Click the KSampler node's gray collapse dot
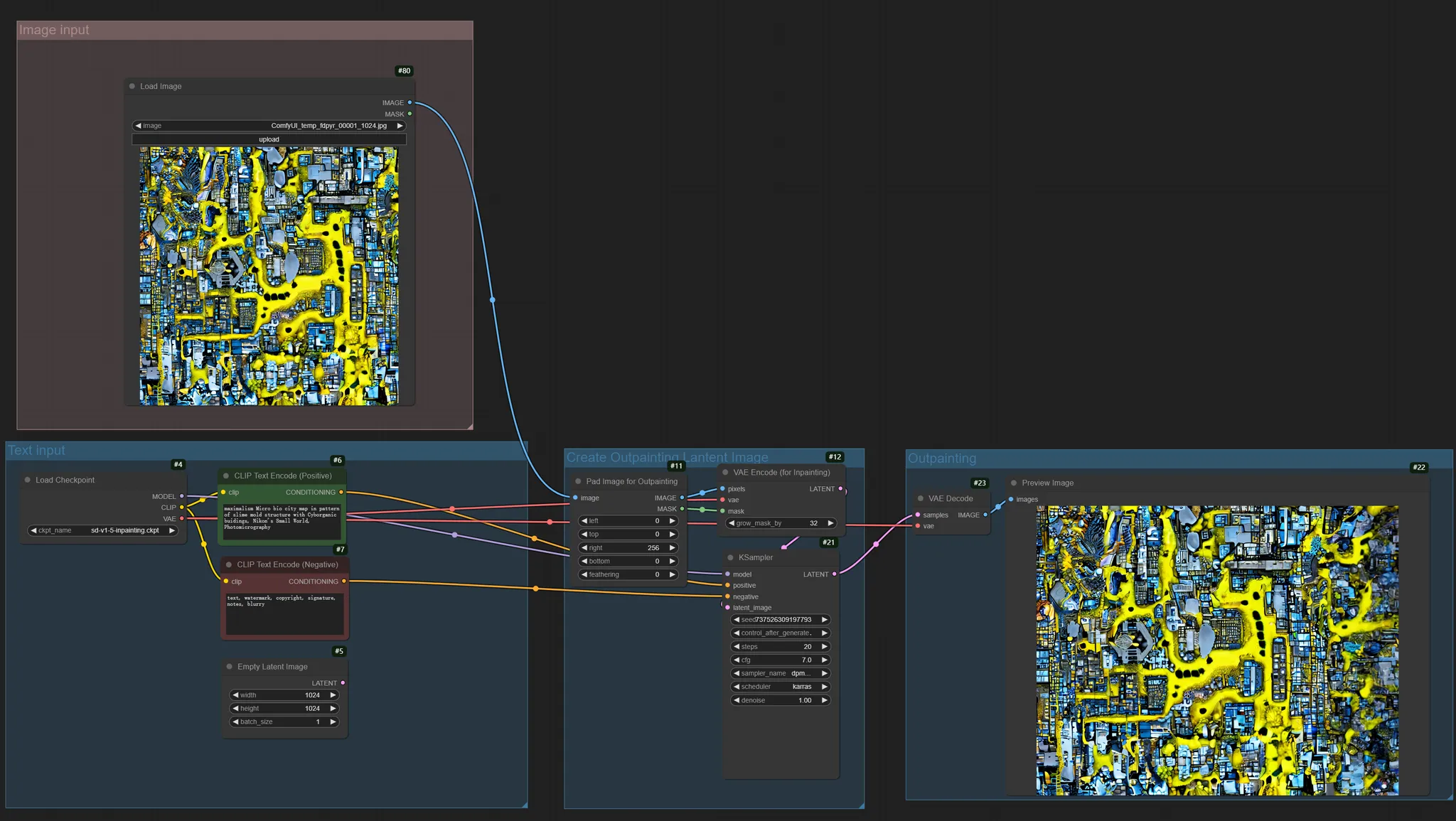1456x821 pixels. [x=730, y=557]
